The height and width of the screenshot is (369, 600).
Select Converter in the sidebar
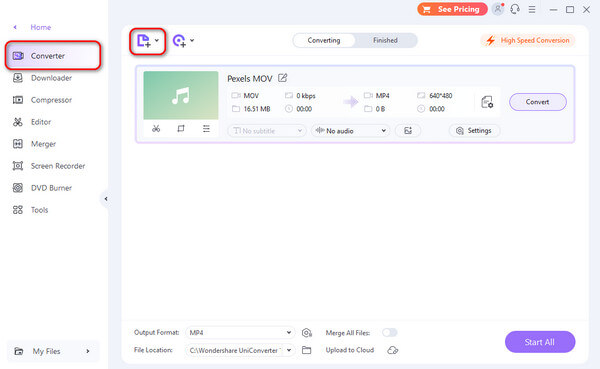pyautogui.click(x=53, y=56)
